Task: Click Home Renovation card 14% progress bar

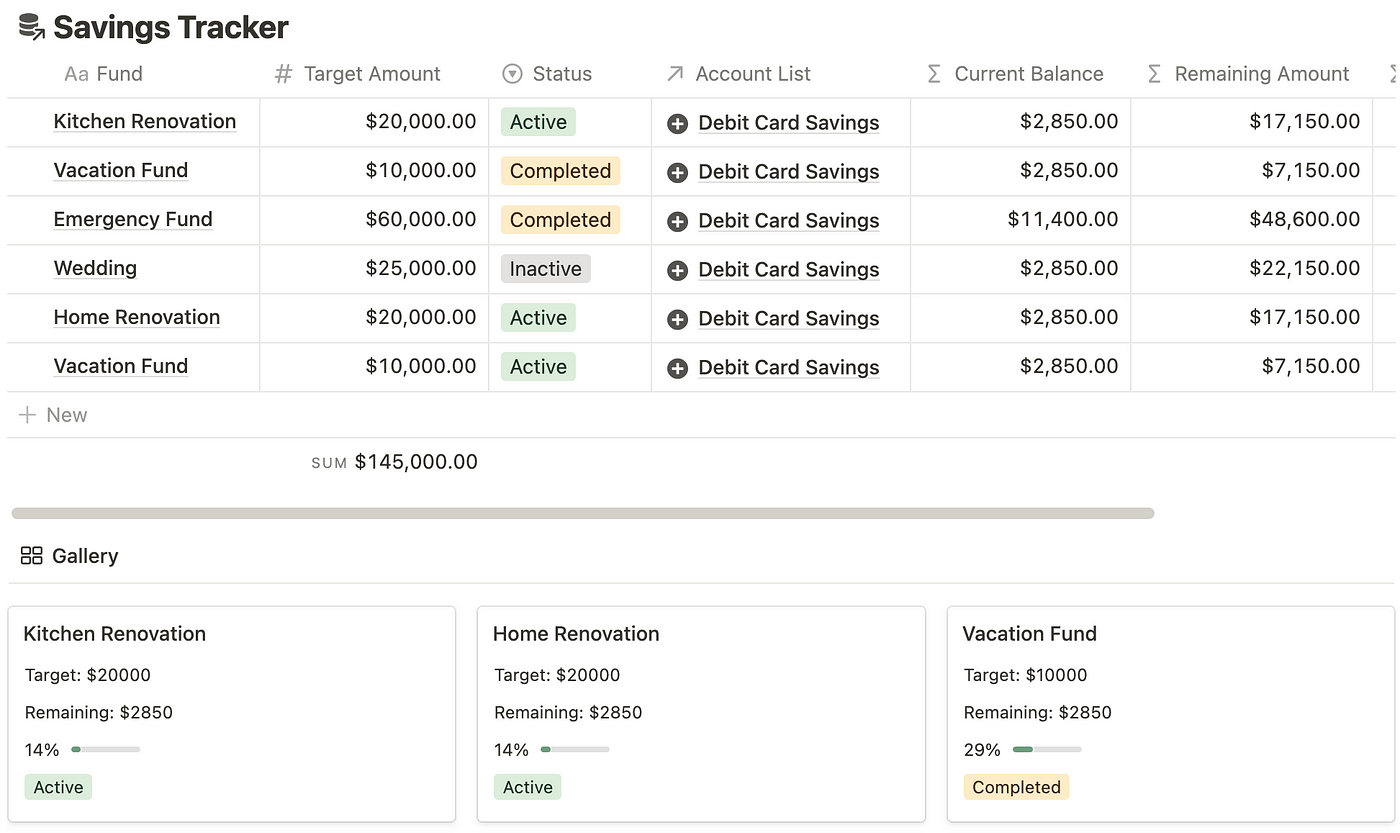Action: point(575,749)
